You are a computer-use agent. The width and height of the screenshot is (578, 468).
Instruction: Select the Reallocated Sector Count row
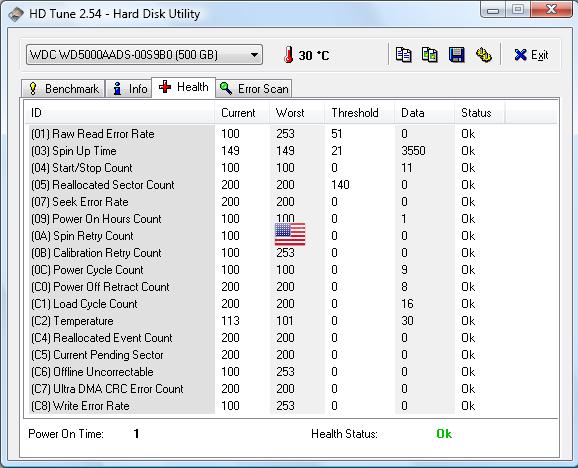291,185
